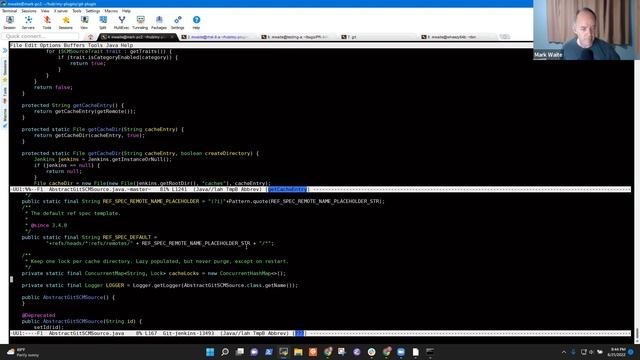Open the taskbar weather widget
This screenshot has height=360, width=640.
(x=23, y=352)
